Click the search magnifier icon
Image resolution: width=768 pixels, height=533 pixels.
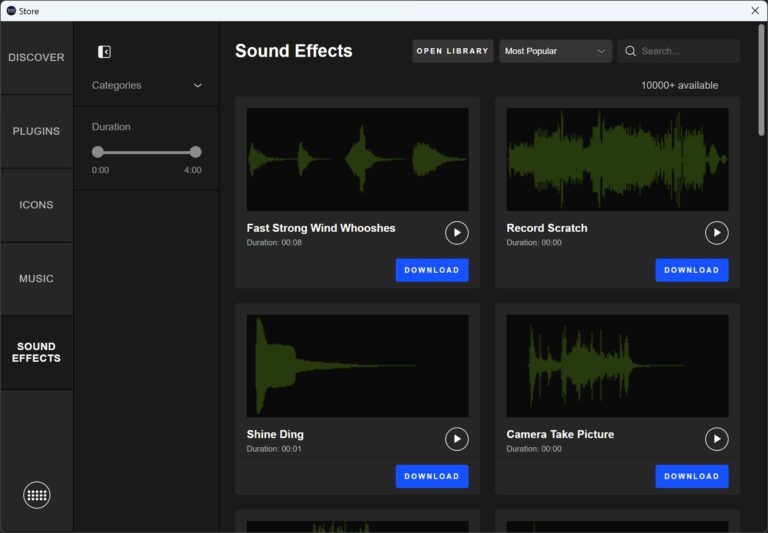(630, 51)
